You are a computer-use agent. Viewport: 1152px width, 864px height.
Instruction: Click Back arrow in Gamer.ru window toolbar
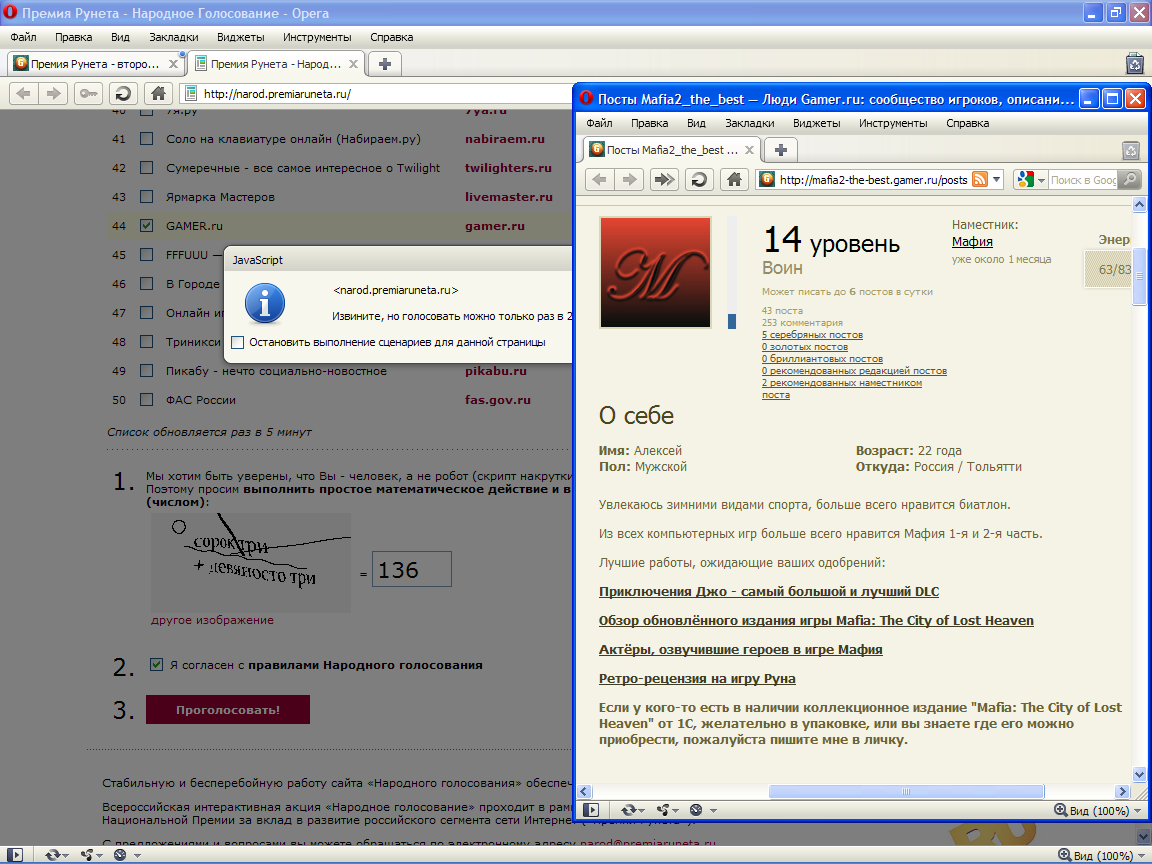click(600, 179)
